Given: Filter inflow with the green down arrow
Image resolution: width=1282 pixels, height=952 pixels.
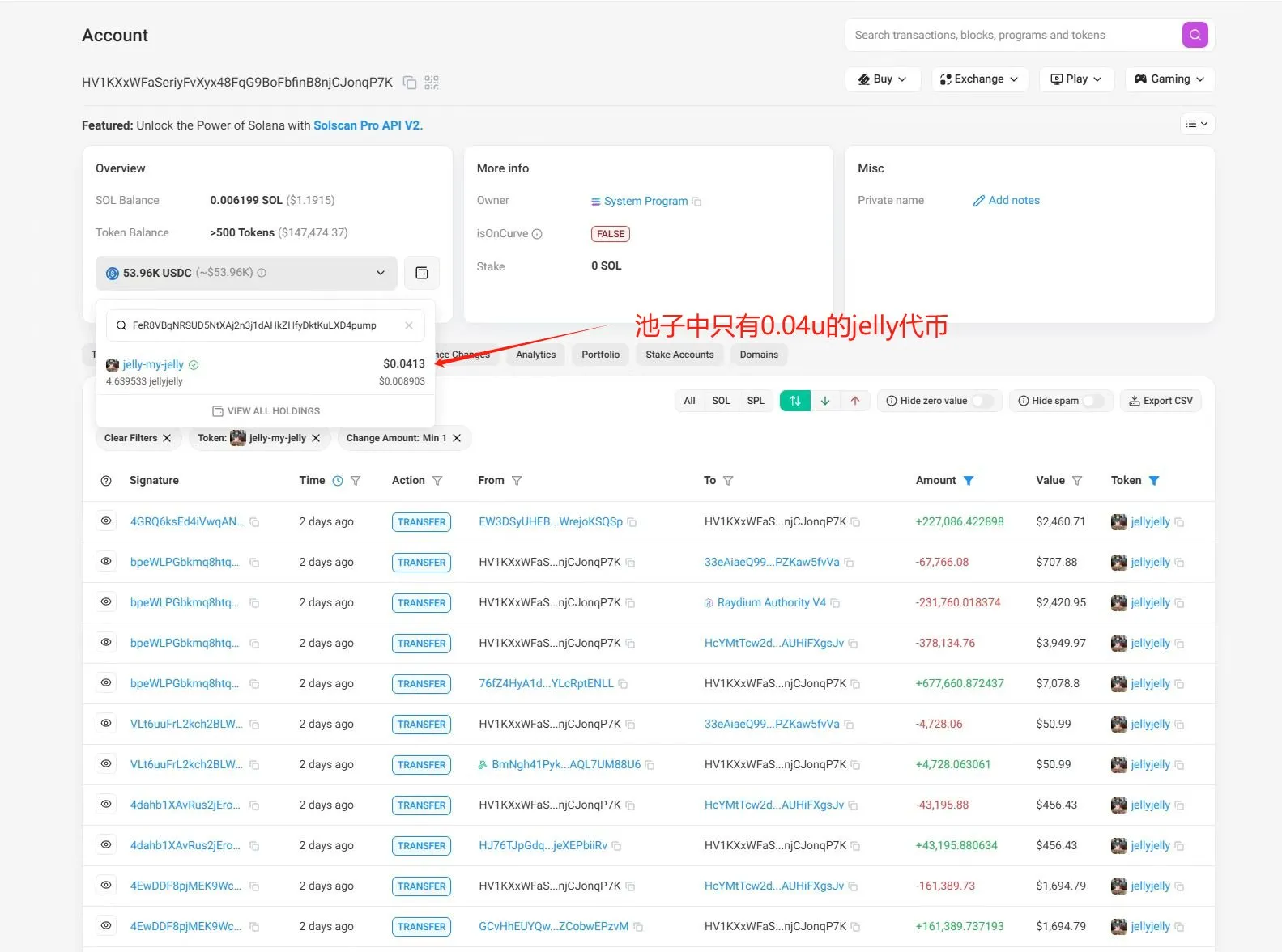Looking at the screenshot, I should coord(825,401).
